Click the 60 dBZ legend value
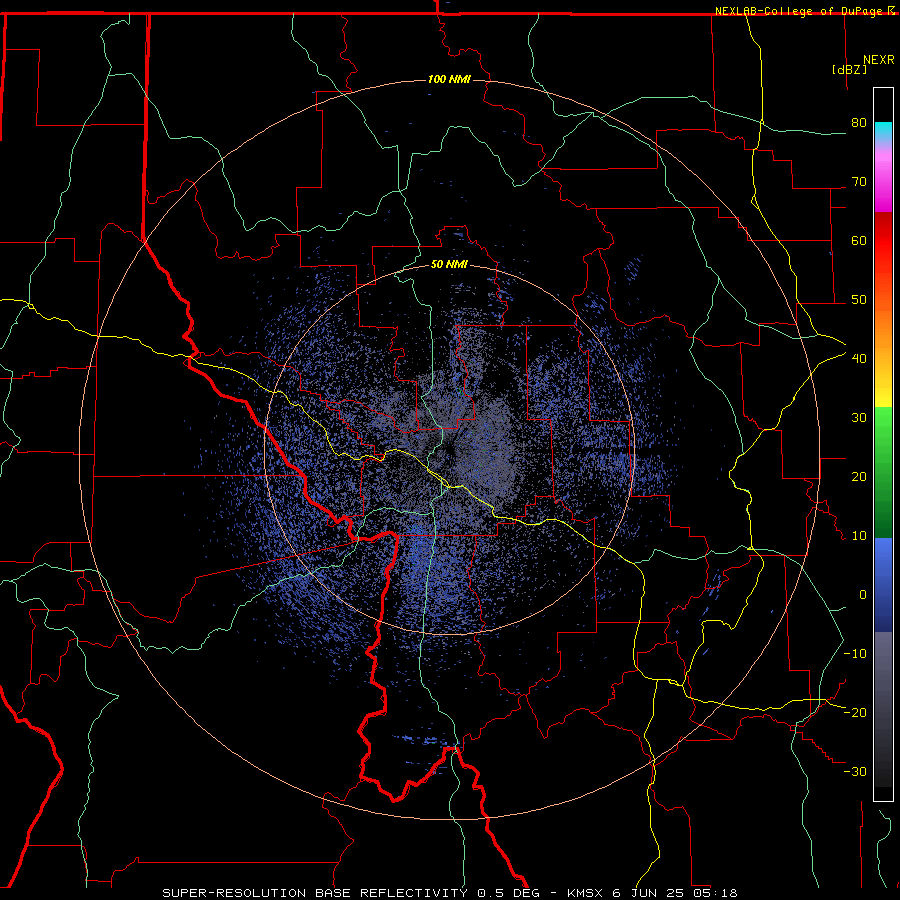The height and width of the screenshot is (900, 900). click(x=859, y=240)
